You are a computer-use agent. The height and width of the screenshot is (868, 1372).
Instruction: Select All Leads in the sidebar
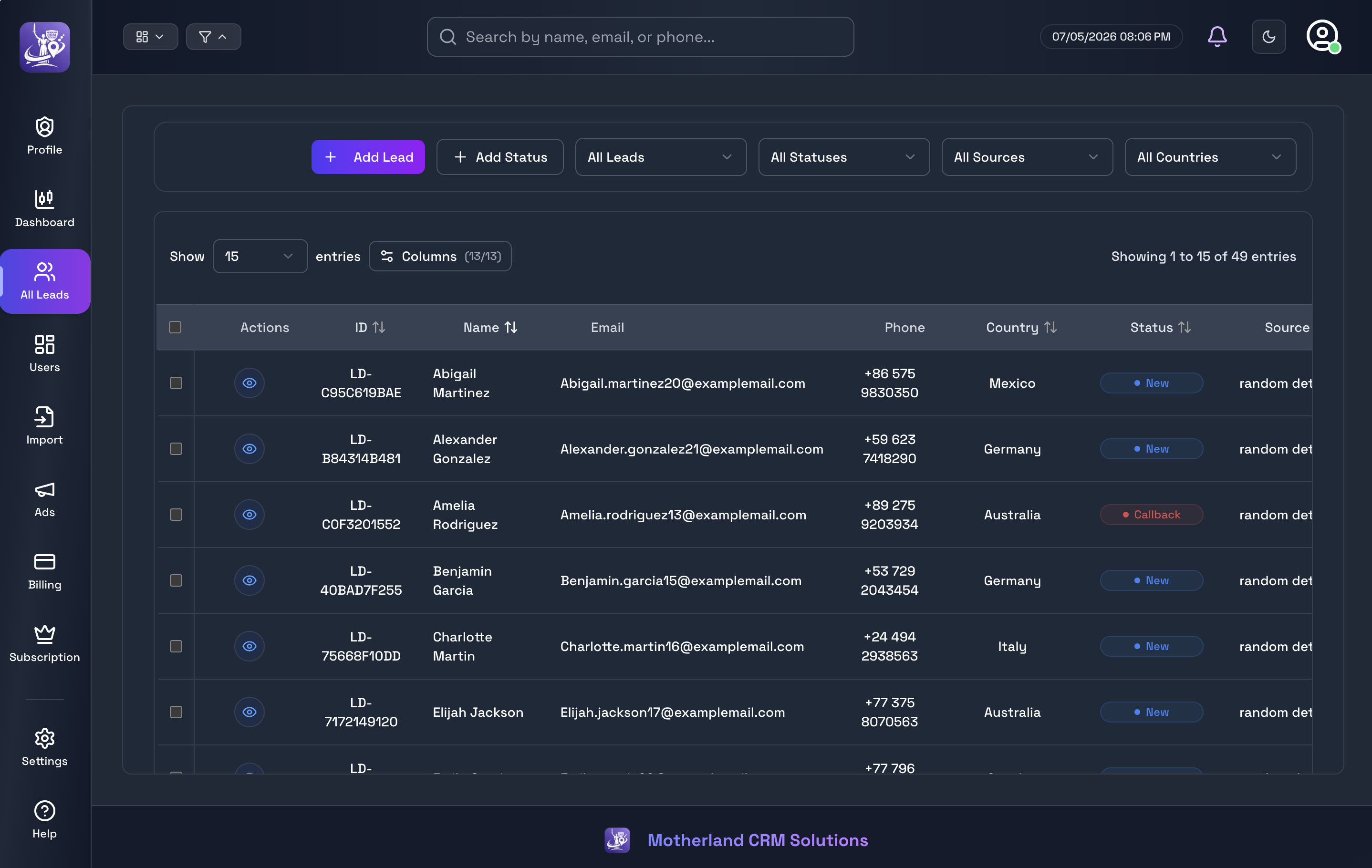click(45, 281)
